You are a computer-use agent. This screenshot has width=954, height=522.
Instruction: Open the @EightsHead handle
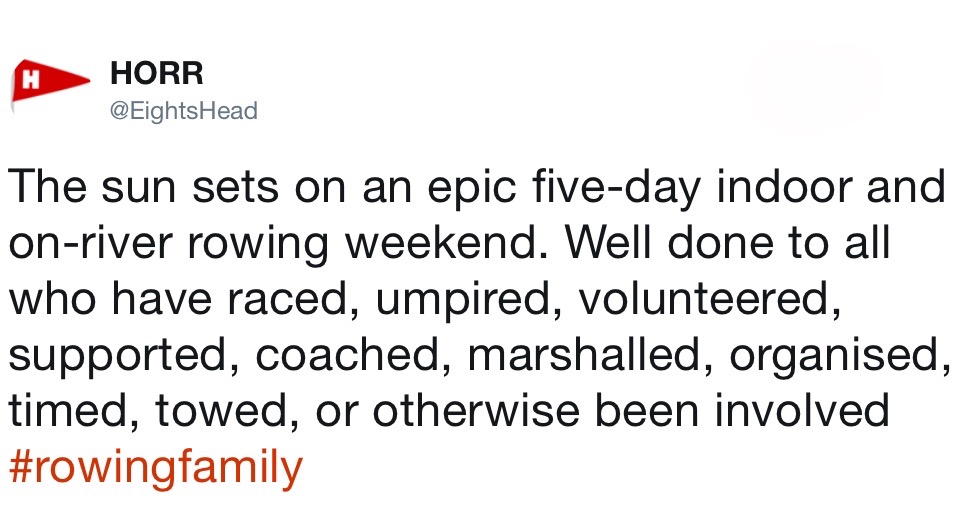[x=182, y=111]
